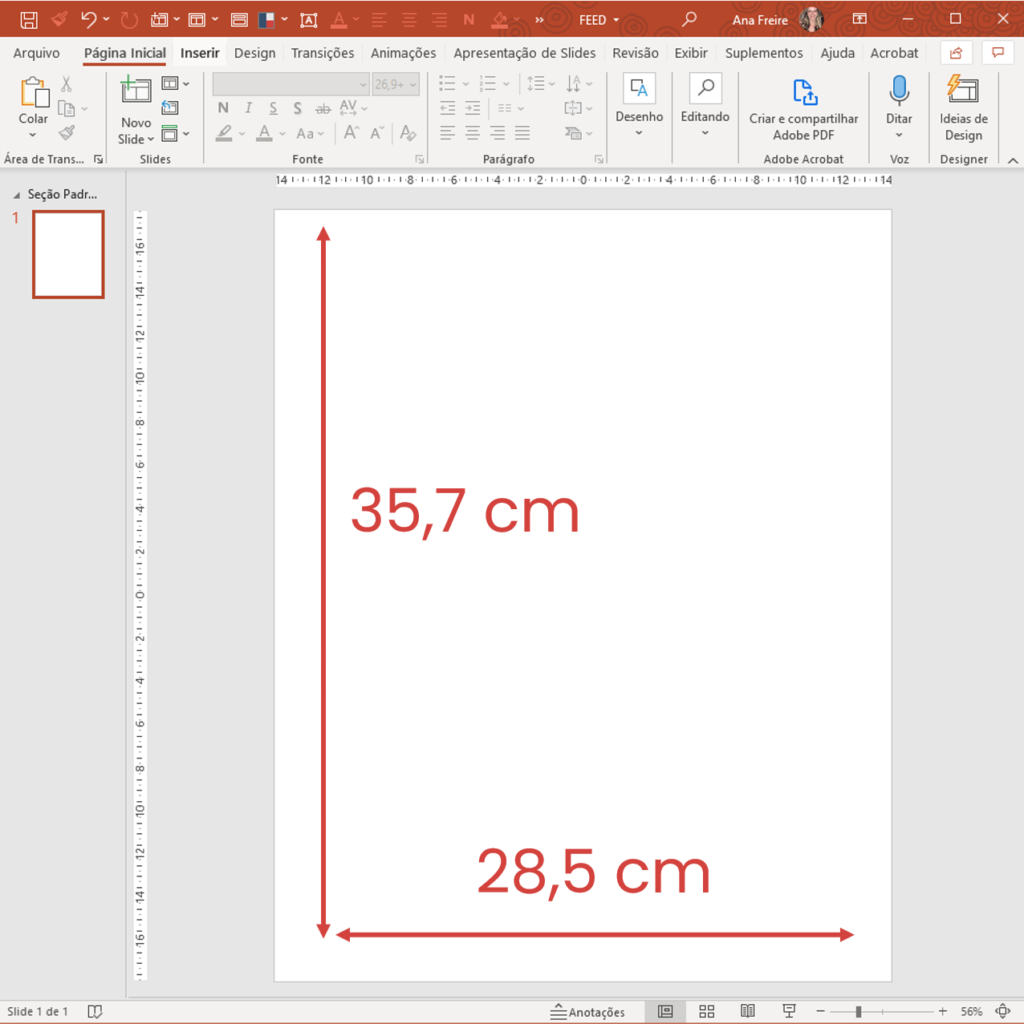Image resolution: width=1024 pixels, height=1024 pixels.
Task: Click the search magnifier in title bar
Action: coord(688,19)
